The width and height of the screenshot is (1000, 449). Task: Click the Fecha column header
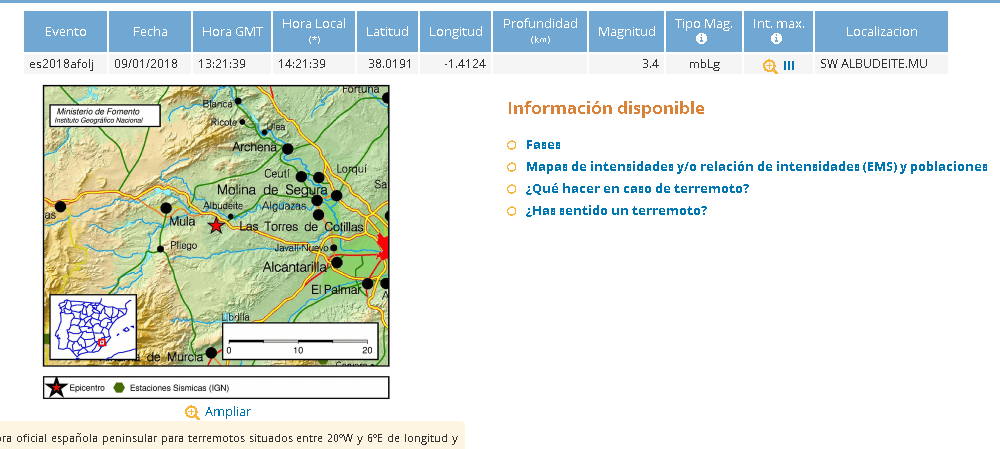click(150, 32)
